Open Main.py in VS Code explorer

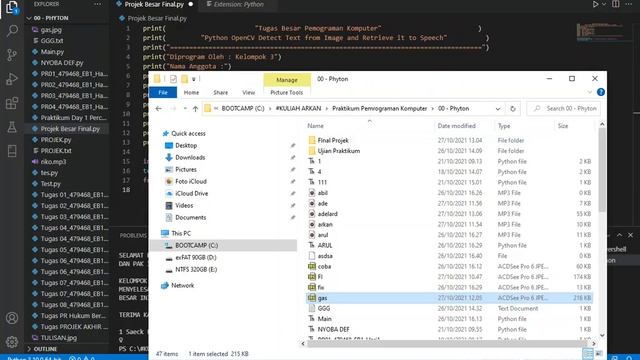(52, 52)
